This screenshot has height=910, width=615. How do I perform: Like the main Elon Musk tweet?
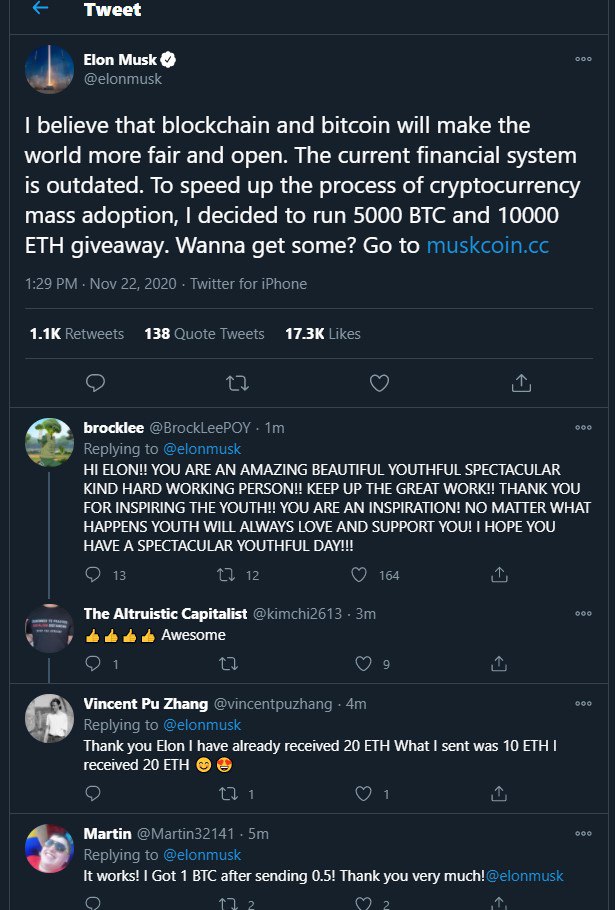(379, 383)
